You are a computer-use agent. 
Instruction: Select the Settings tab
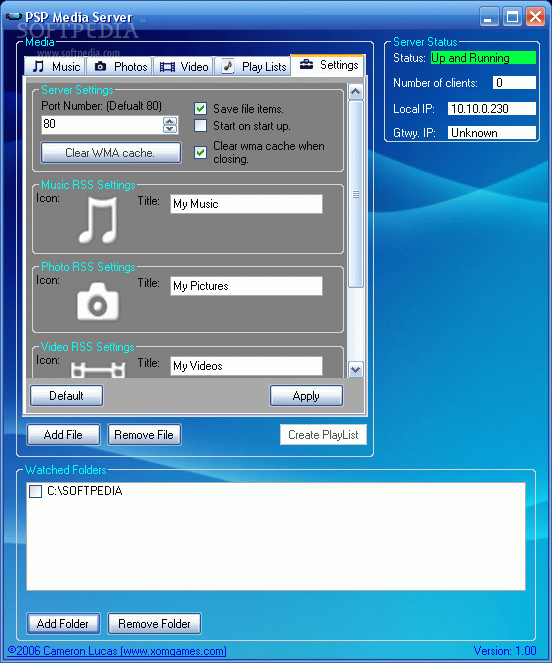click(328, 65)
